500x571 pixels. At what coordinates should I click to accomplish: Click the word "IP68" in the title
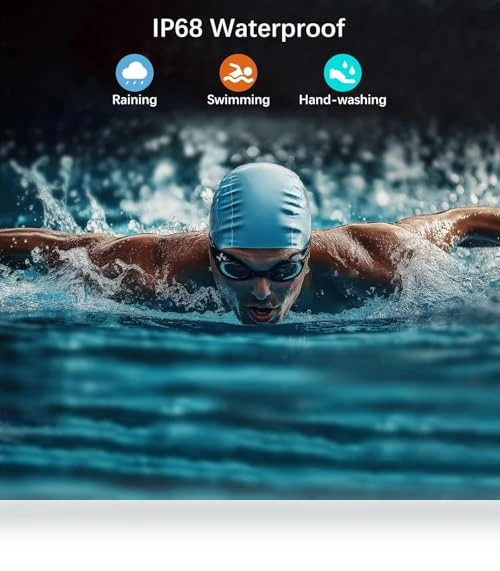click(x=177, y=28)
